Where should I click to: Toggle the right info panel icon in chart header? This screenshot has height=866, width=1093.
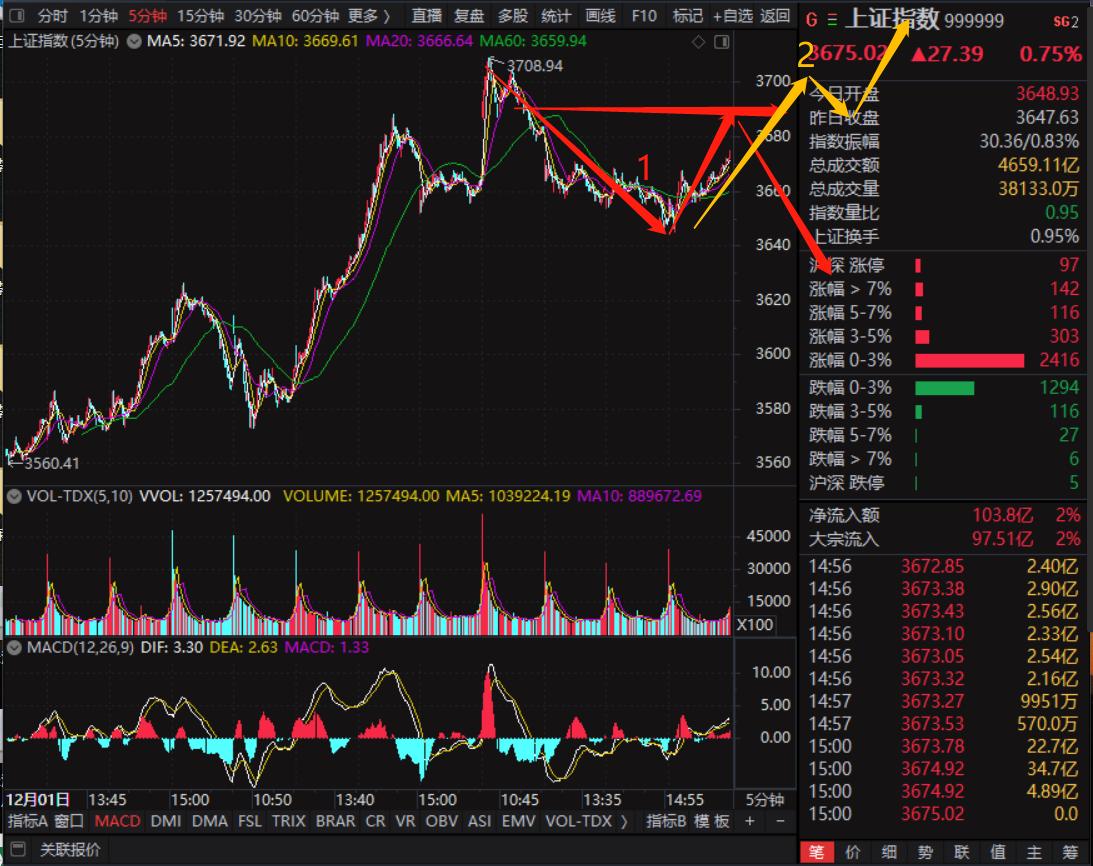[x=722, y=42]
